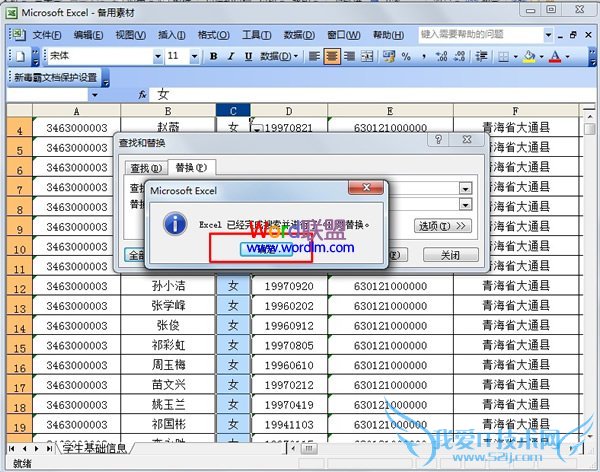
Task: Open the 数据(D) toolbar dropdown
Action: 279,57
